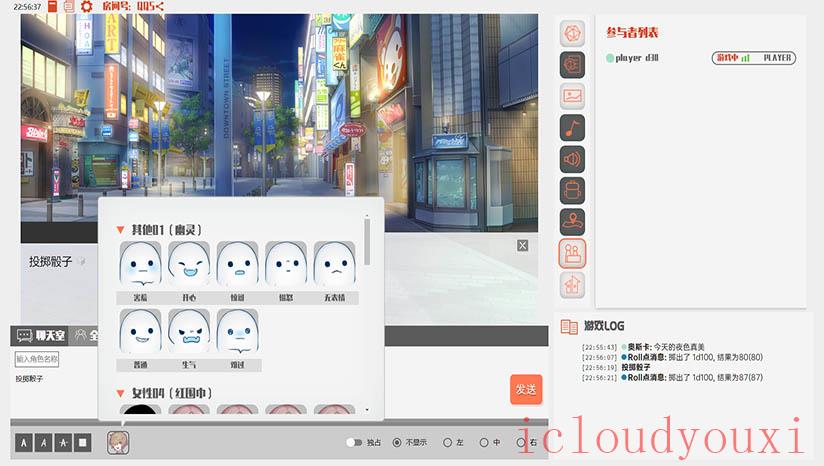Screen dimensions: 824x466
Task: Click the white square color button in chat toolbar
Action: coord(83,443)
